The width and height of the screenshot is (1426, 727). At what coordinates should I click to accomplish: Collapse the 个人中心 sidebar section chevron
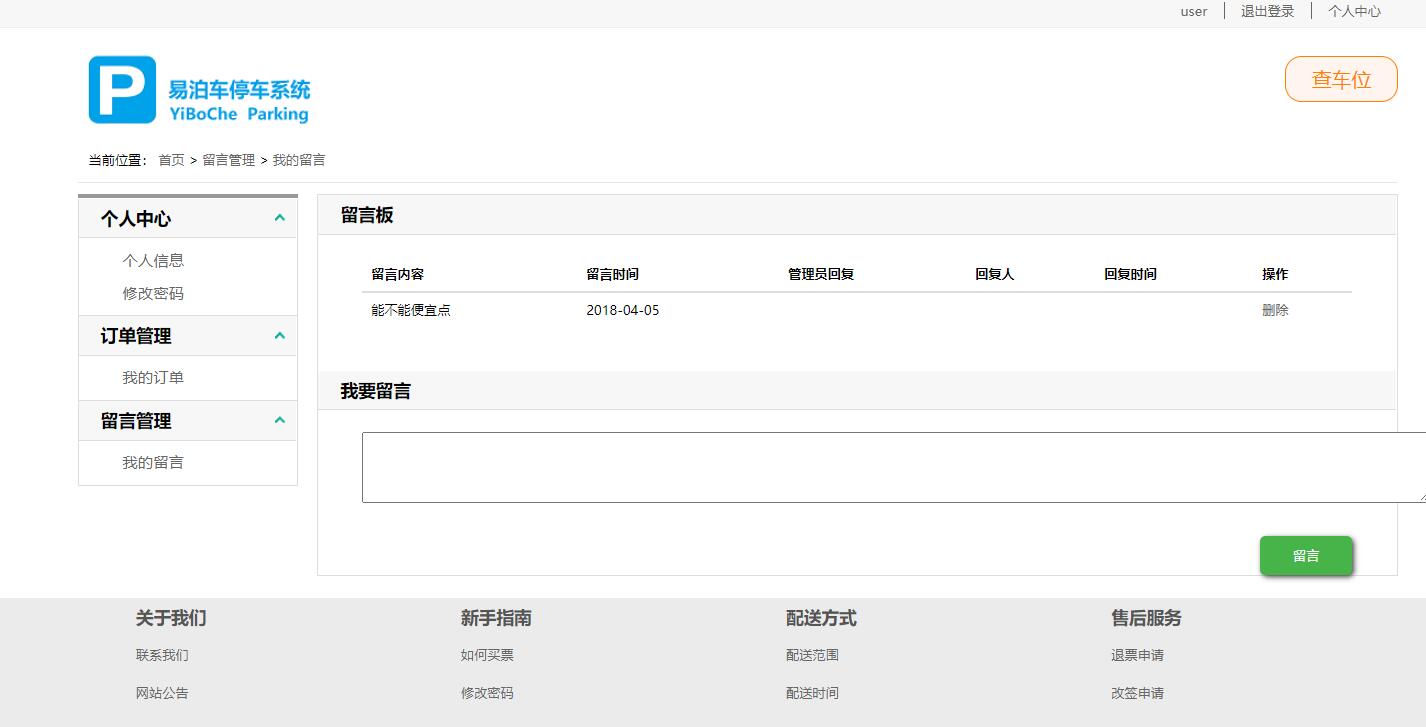click(x=280, y=218)
